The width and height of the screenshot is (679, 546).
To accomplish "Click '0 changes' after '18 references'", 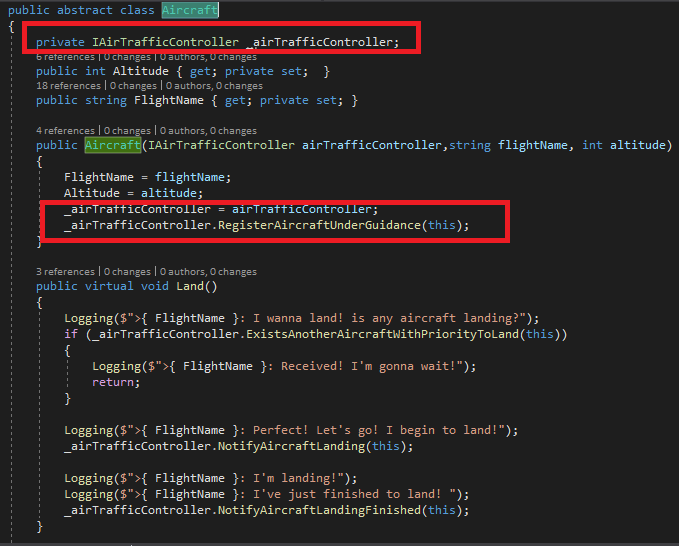I will click(133, 86).
